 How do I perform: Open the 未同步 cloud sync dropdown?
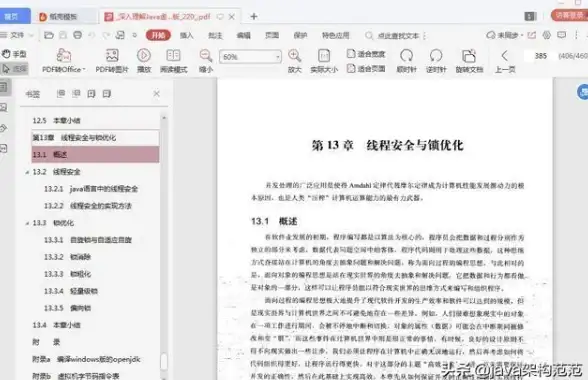pos(505,35)
